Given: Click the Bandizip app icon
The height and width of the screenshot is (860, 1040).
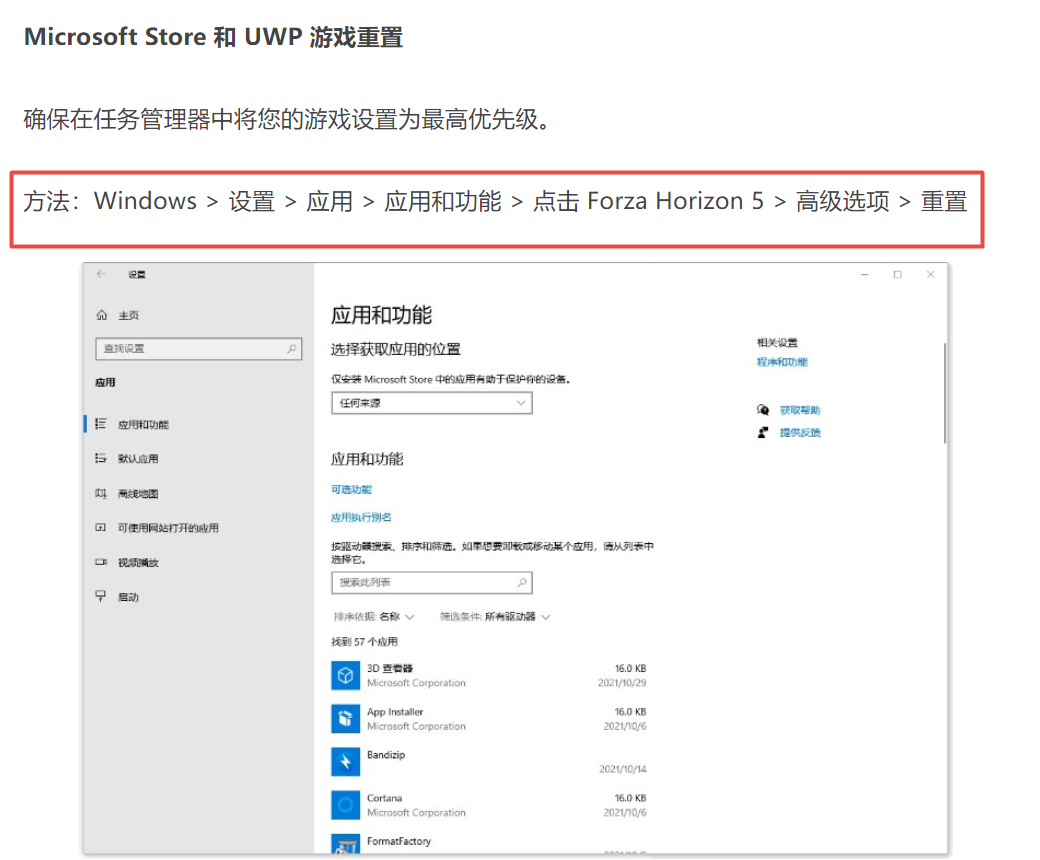Looking at the screenshot, I should coord(346,762).
